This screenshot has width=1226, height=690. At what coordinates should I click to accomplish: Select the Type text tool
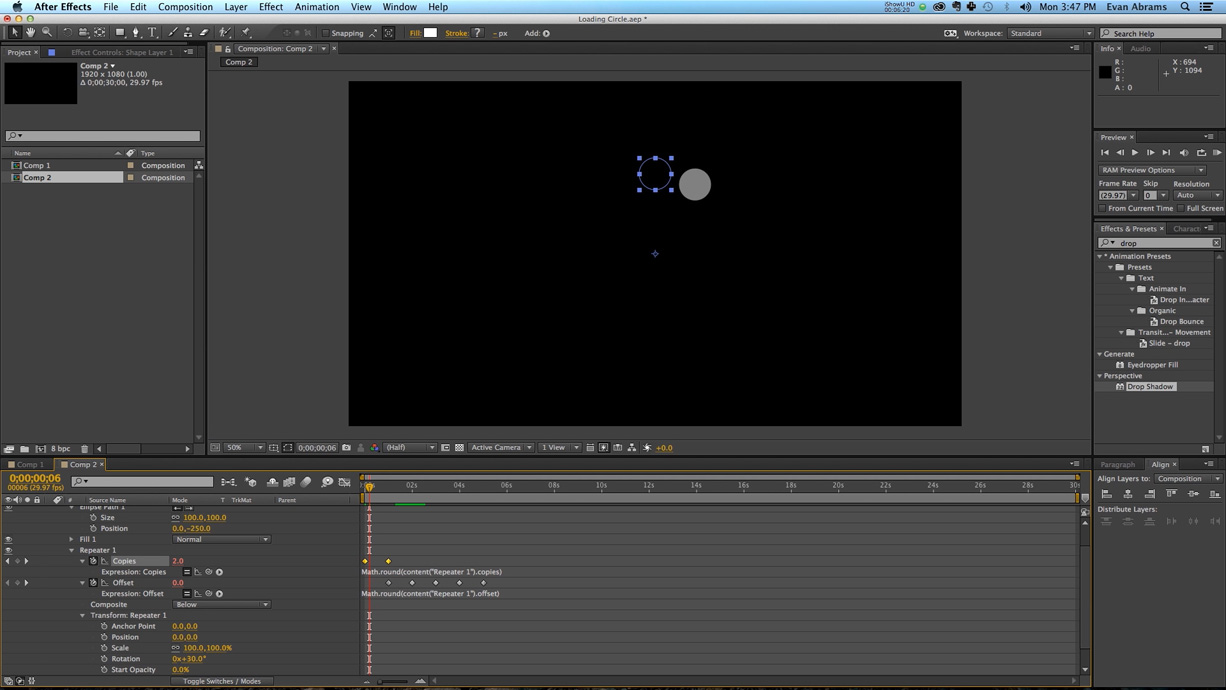coord(152,33)
